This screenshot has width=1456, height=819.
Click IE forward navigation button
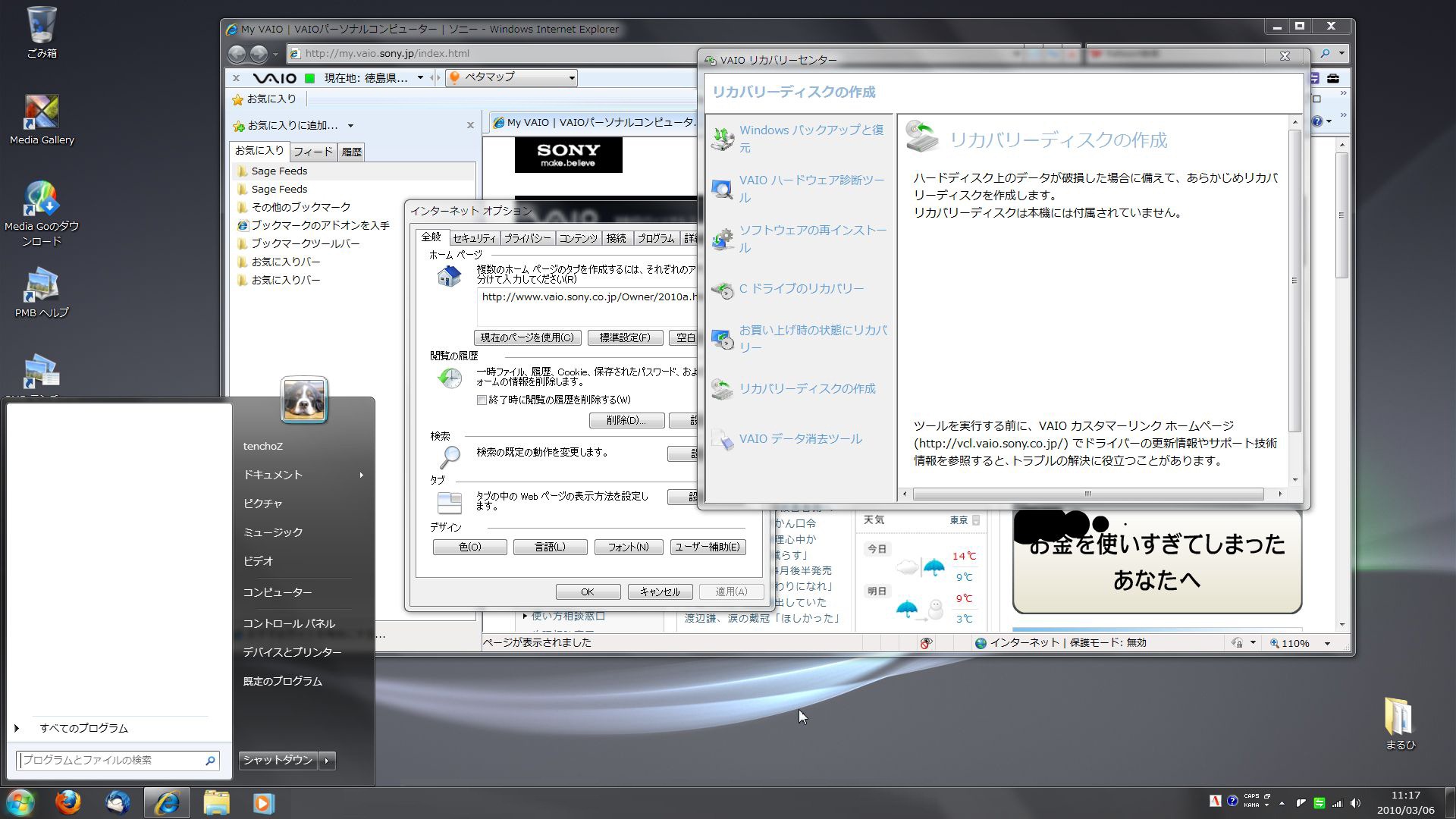coord(259,54)
